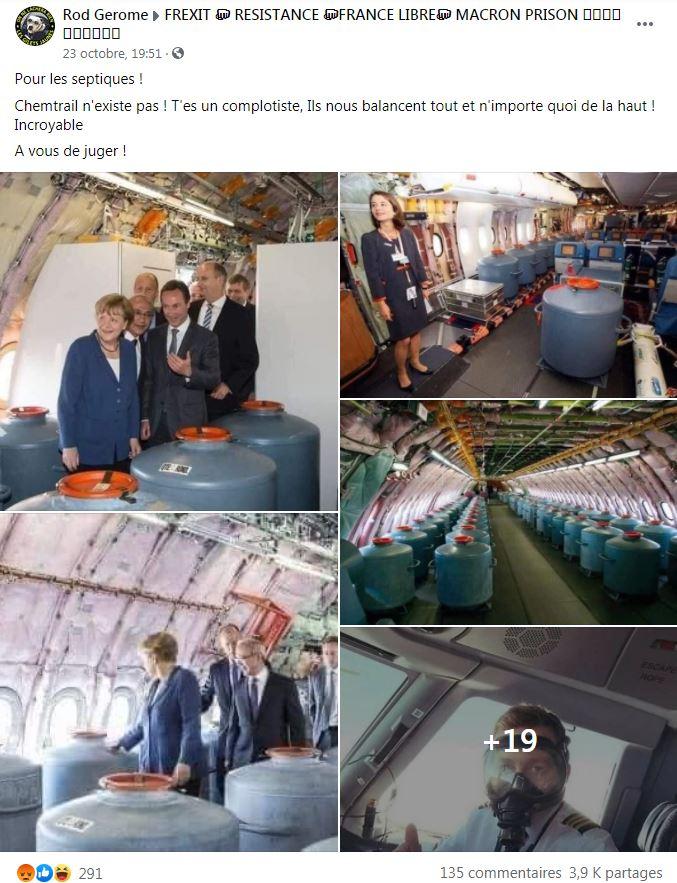View the 135 commentaires list

point(500,873)
